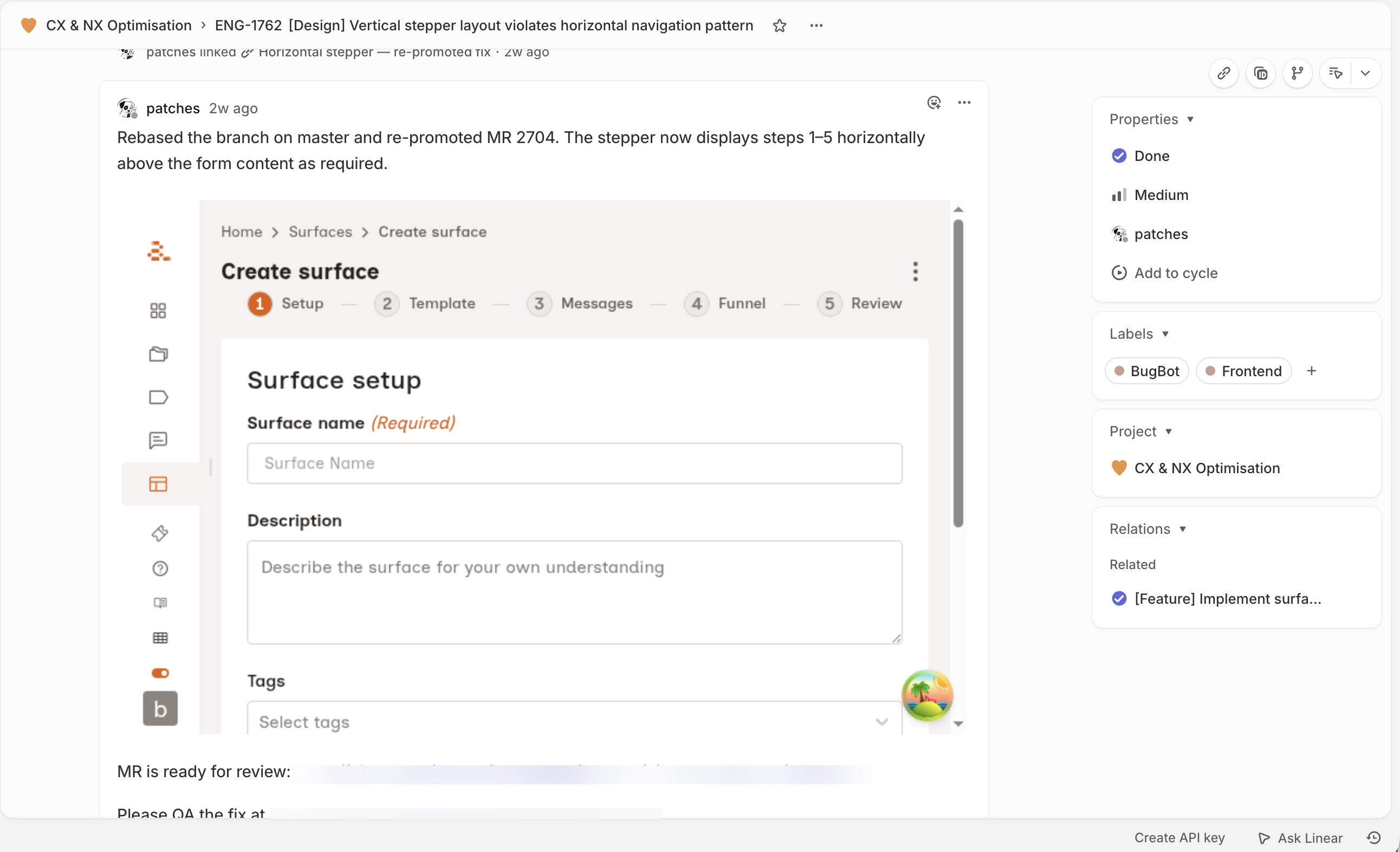Click the dashboard grid icon in screenshot sidebar
Viewport: 1400px width, 852px height.
click(x=158, y=311)
